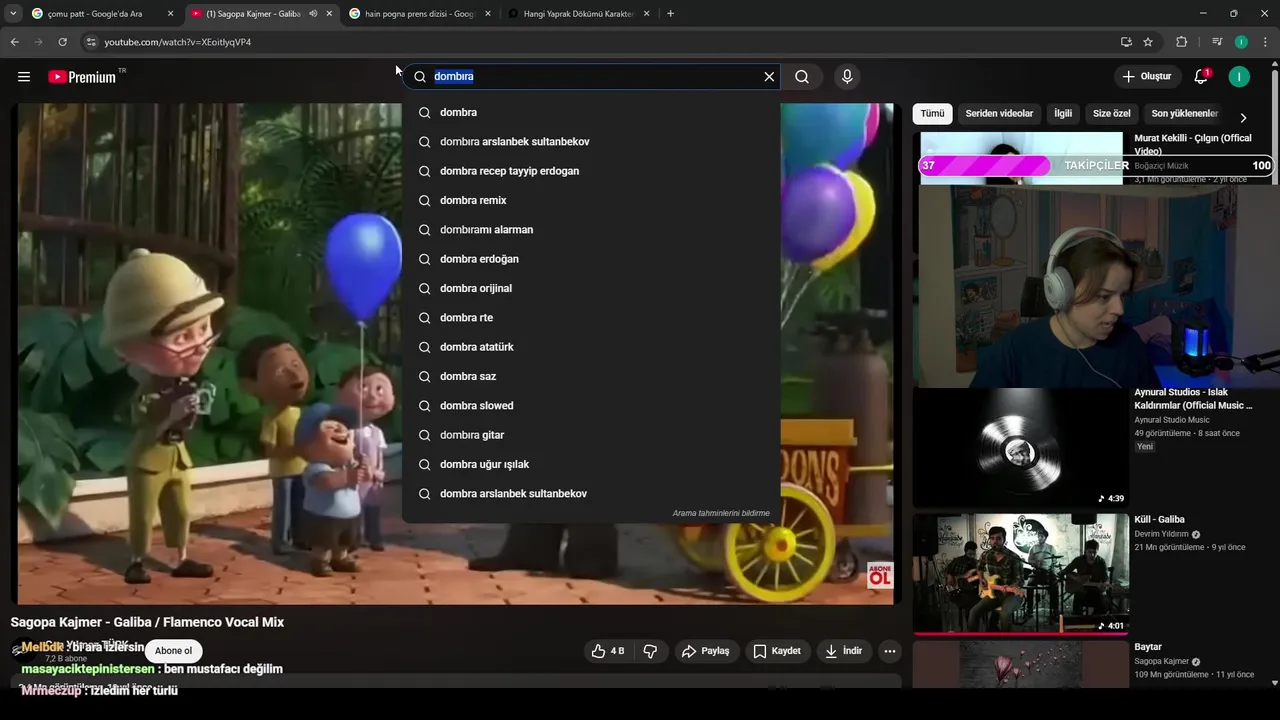The height and width of the screenshot is (720, 1280).
Task: Download the video with İndir
Action: tap(843, 651)
